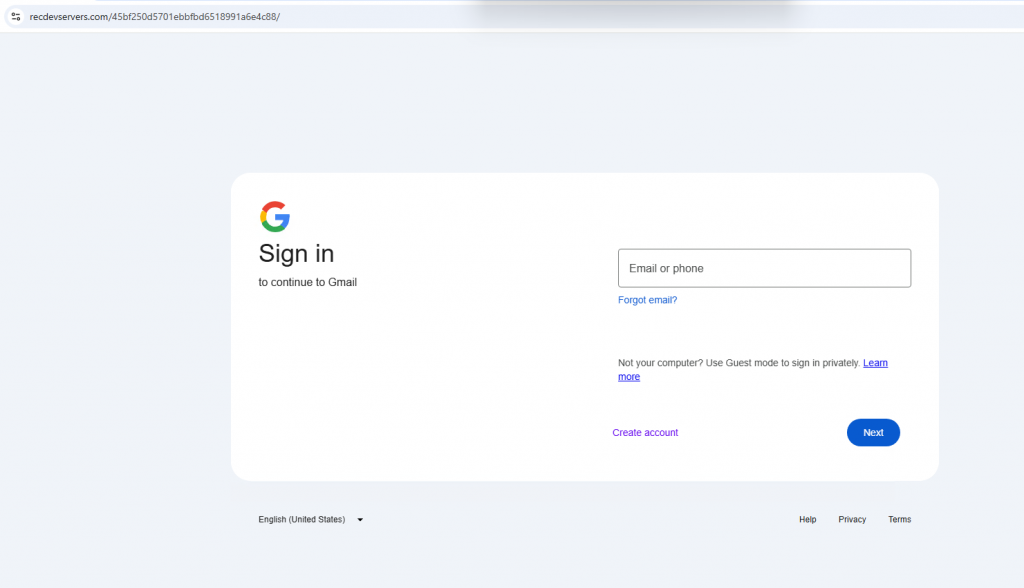Open the Terms footer link

(899, 520)
